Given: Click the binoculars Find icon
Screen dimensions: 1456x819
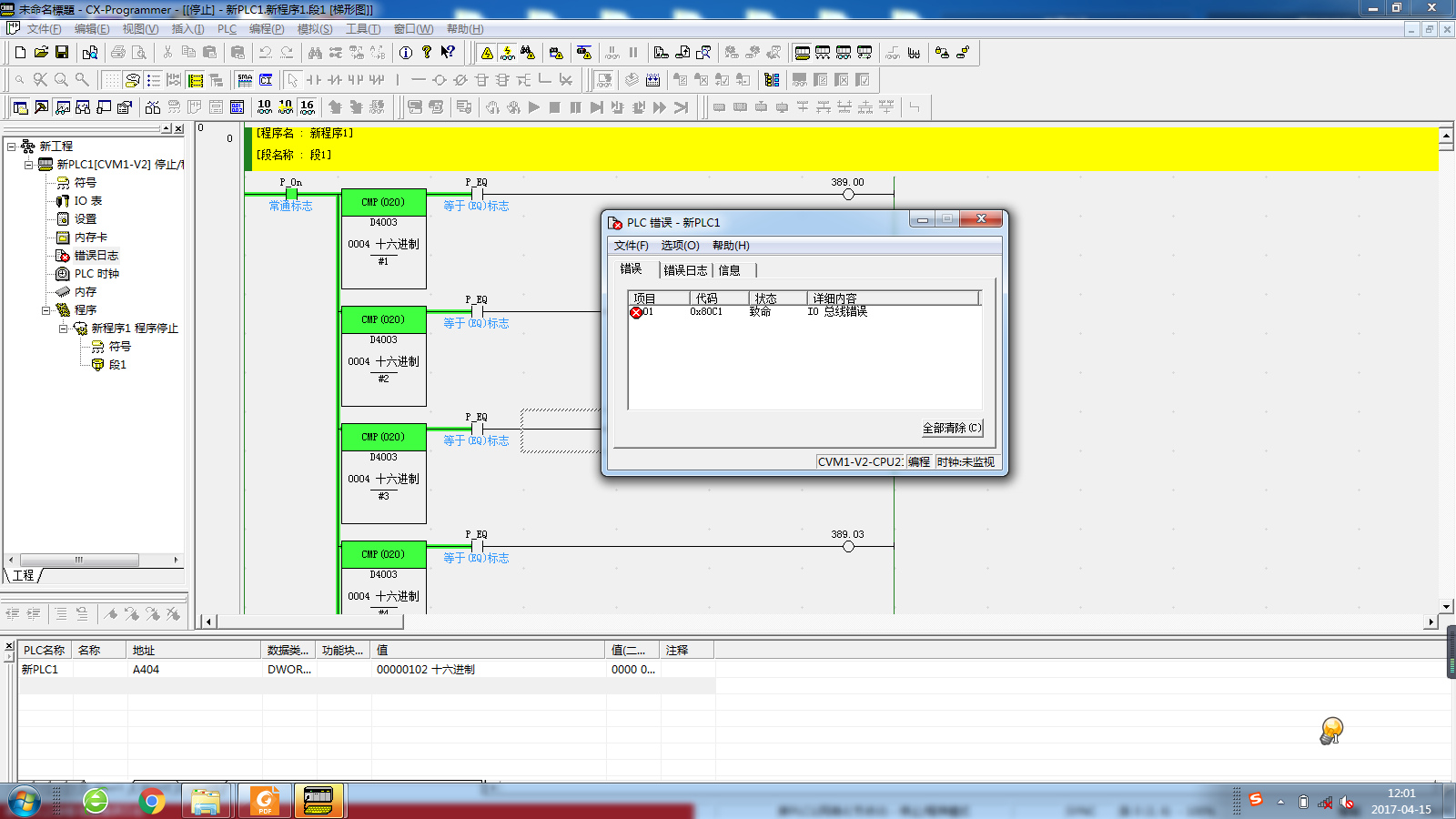Looking at the screenshot, I should tap(315, 53).
